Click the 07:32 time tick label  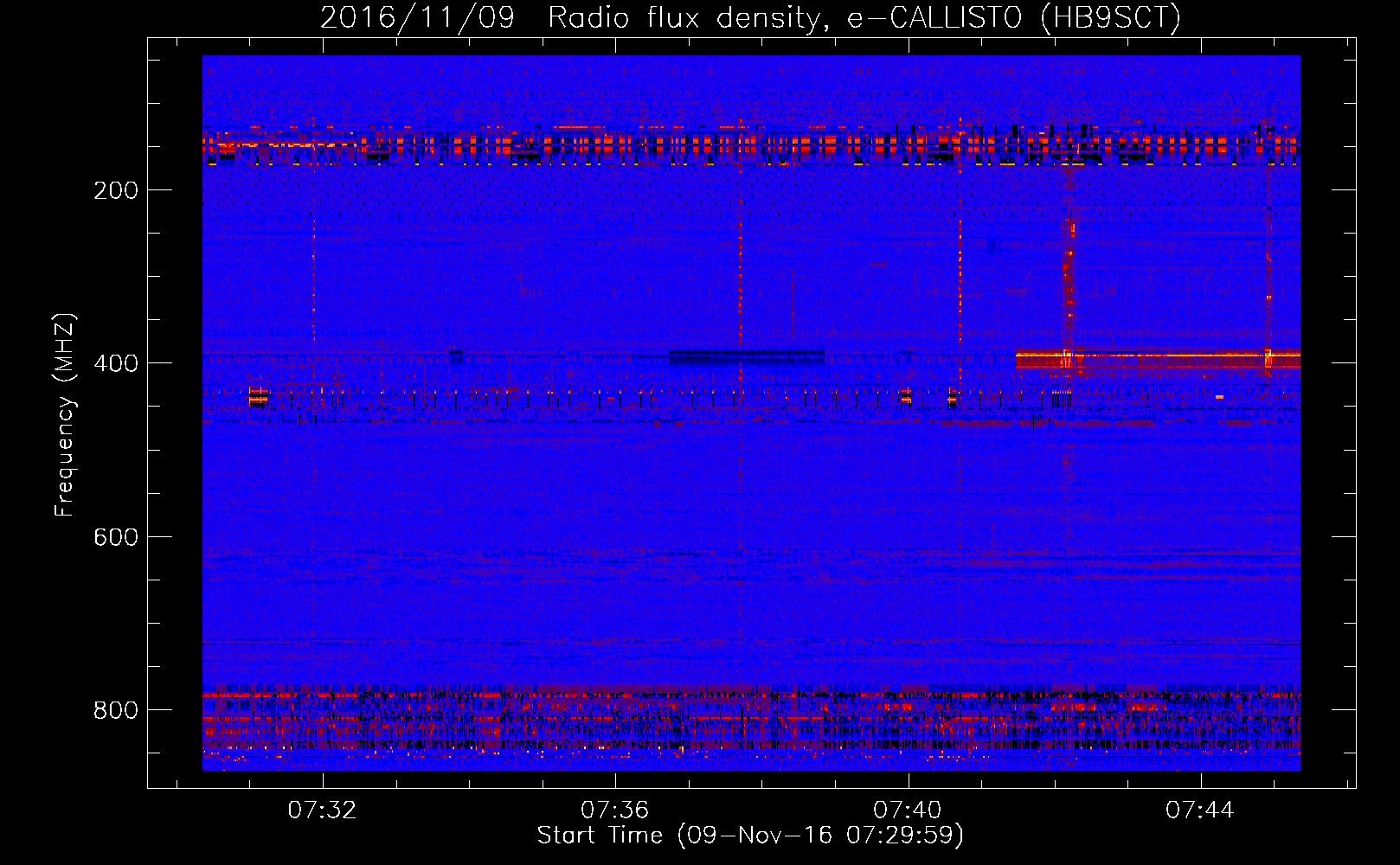[x=322, y=810]
